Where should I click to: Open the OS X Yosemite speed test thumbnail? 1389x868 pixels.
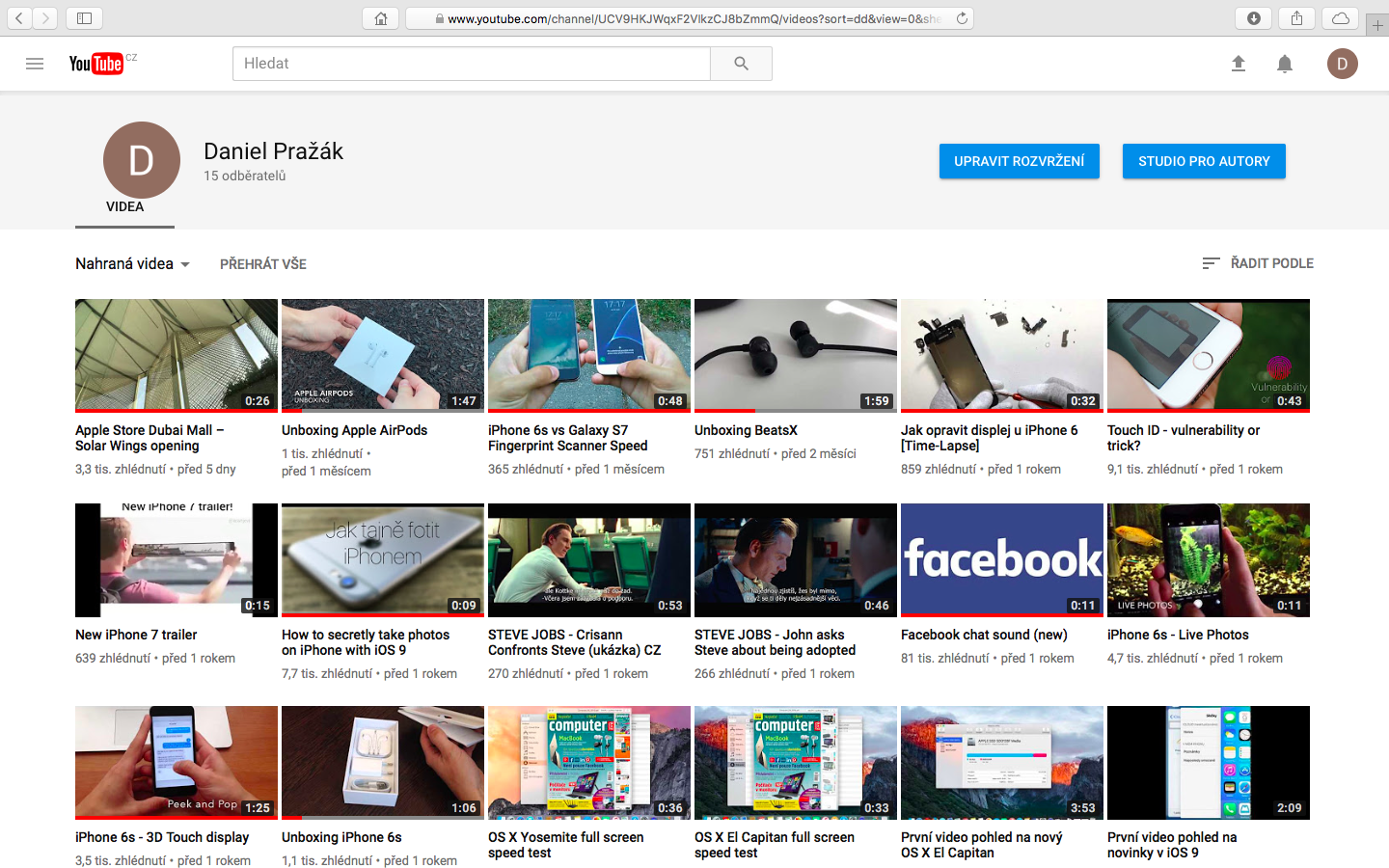click(x=589, y=763)
